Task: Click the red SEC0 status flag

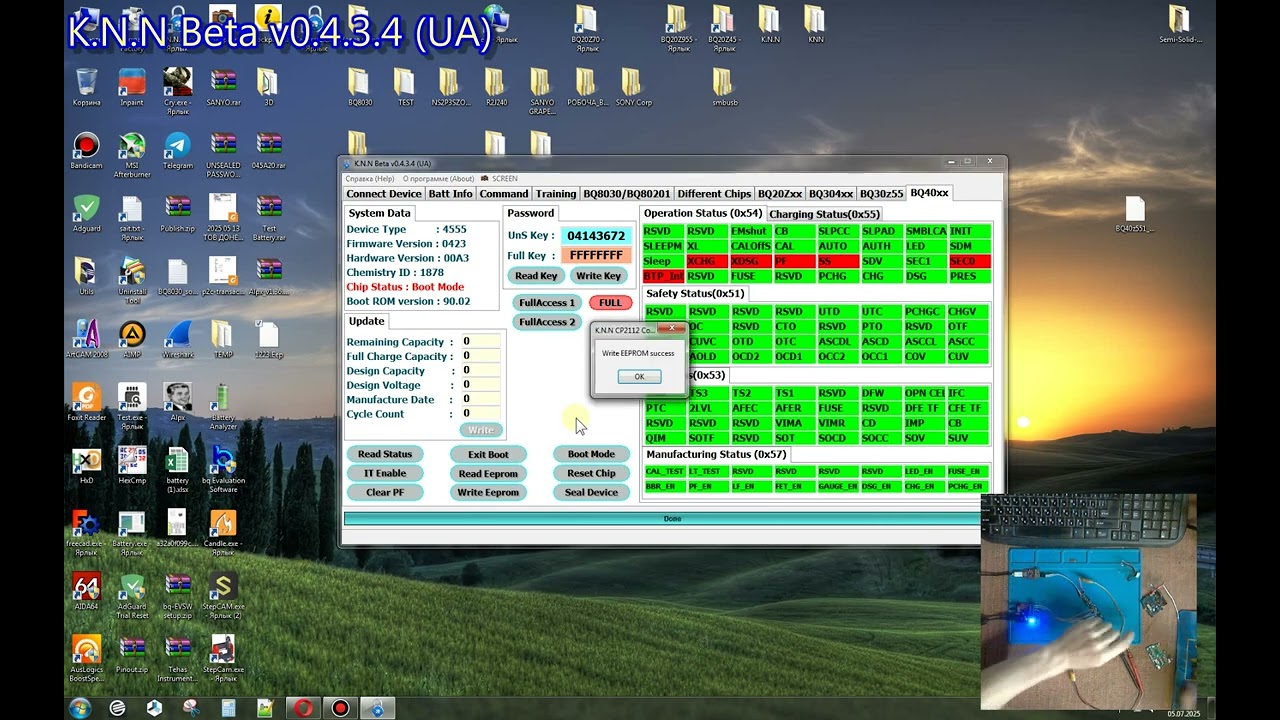Action: [x=969, y=261]
